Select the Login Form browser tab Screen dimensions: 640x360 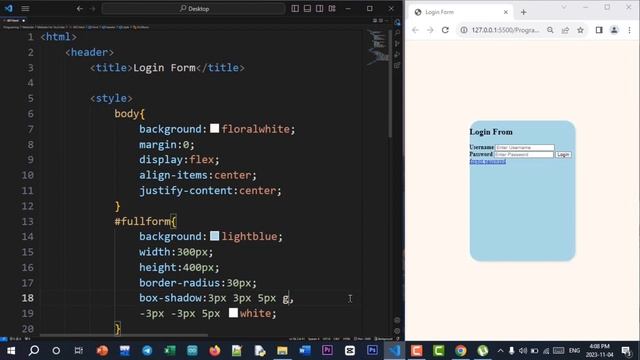pyautogui.click(x=461, y=12)
